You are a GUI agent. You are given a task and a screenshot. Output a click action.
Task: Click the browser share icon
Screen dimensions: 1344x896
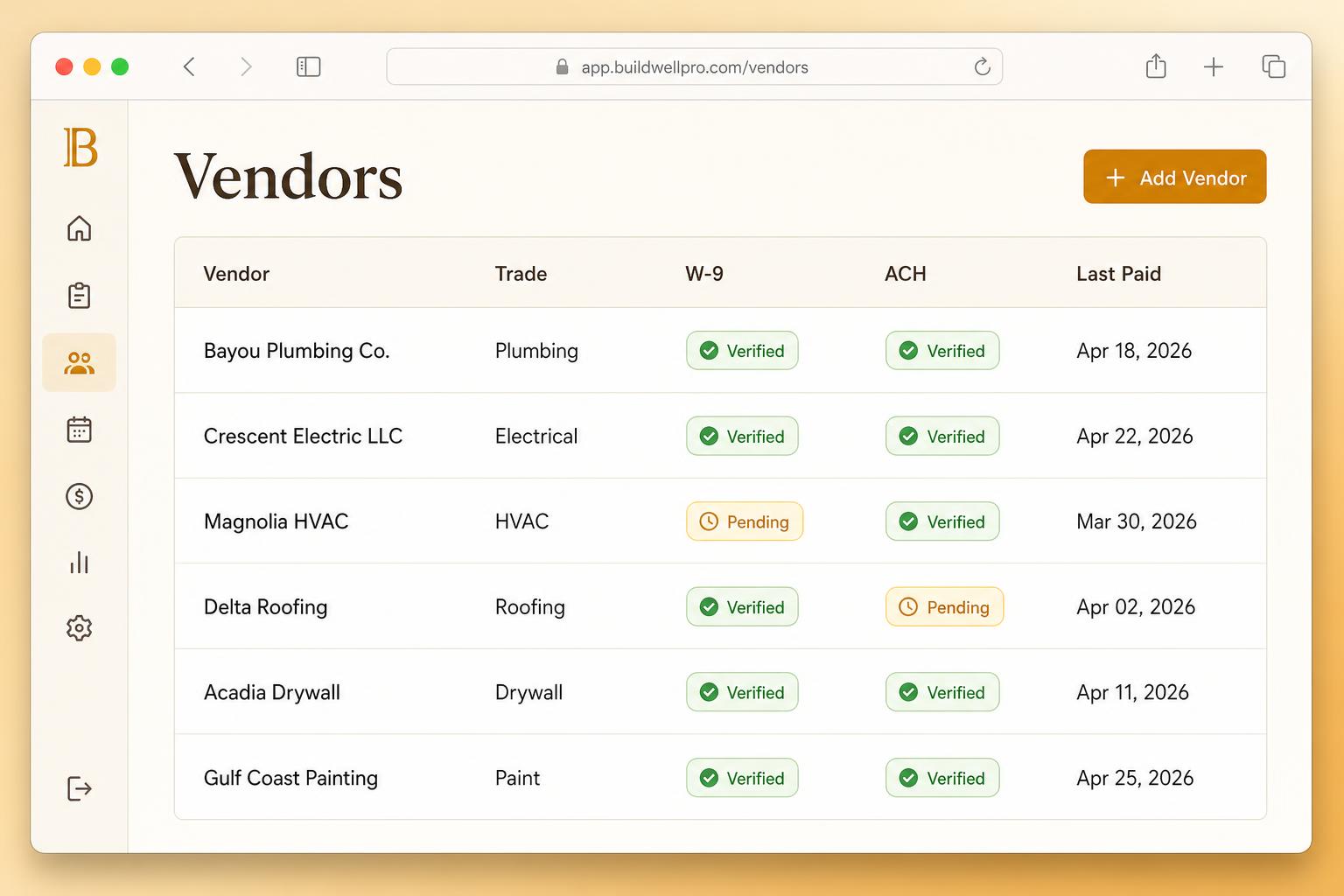click(x=1156, y=66)
